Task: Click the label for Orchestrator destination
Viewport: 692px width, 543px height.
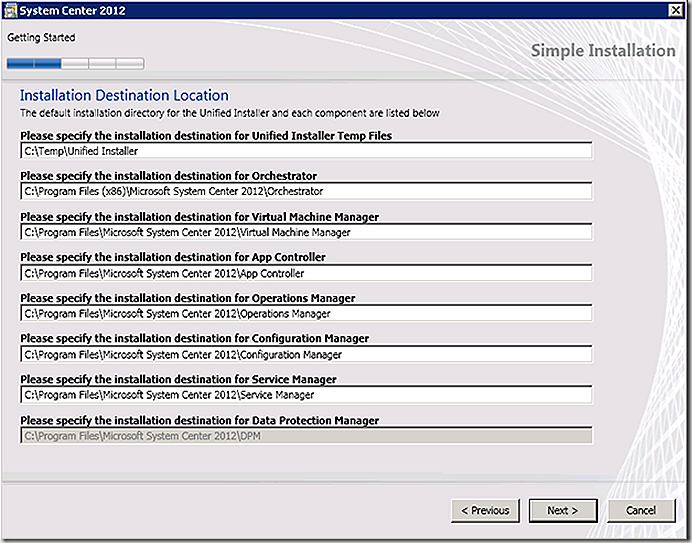Action: (x=169, y=176)
